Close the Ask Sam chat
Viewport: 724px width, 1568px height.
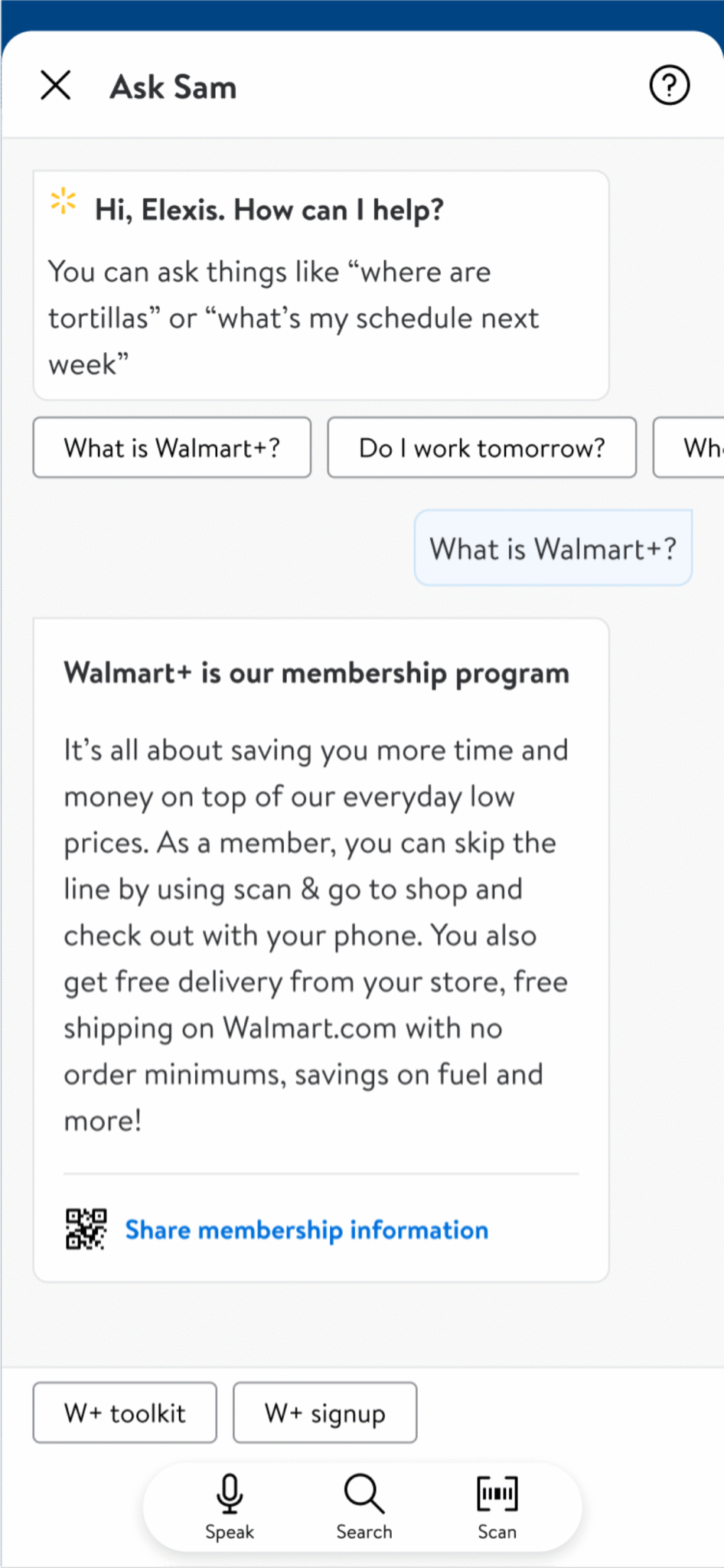55,86
